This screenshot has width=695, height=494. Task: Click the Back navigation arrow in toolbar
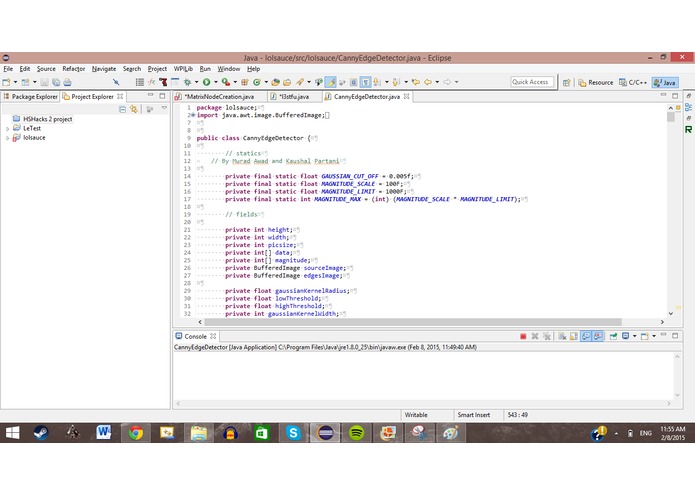430,82
